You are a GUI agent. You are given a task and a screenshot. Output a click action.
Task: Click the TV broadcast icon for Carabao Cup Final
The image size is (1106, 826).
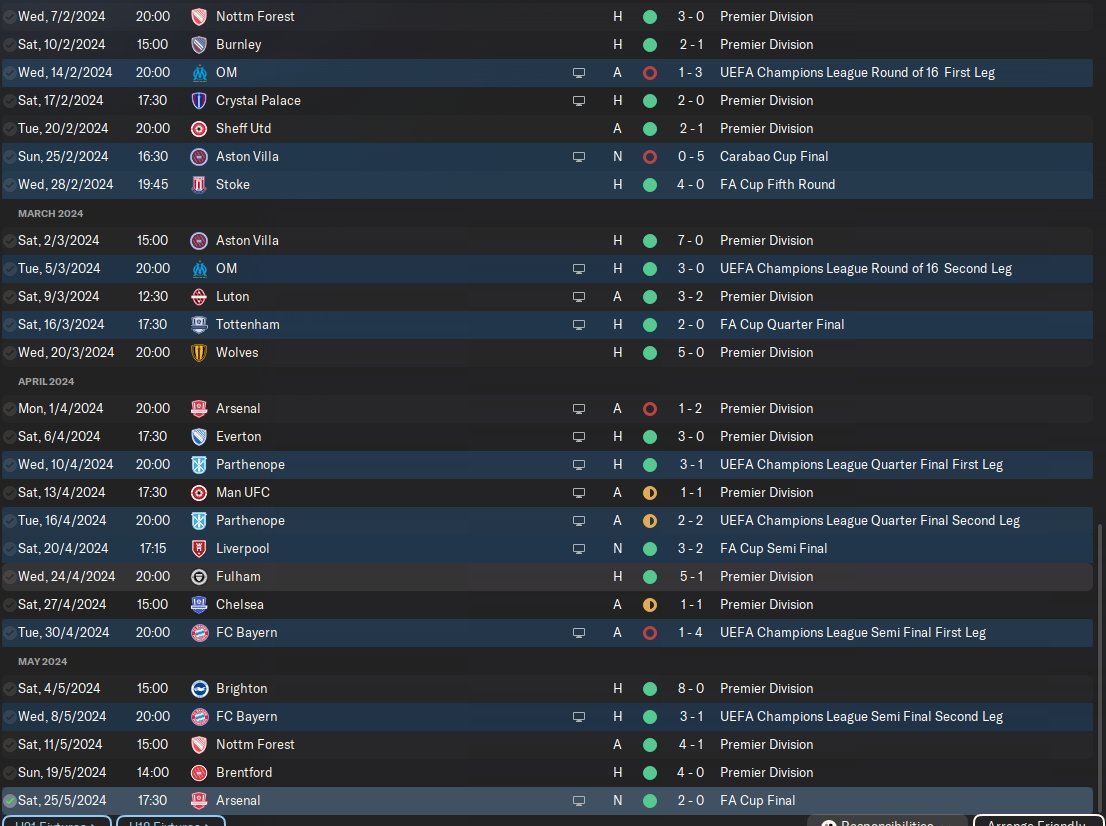pos(578,157)
